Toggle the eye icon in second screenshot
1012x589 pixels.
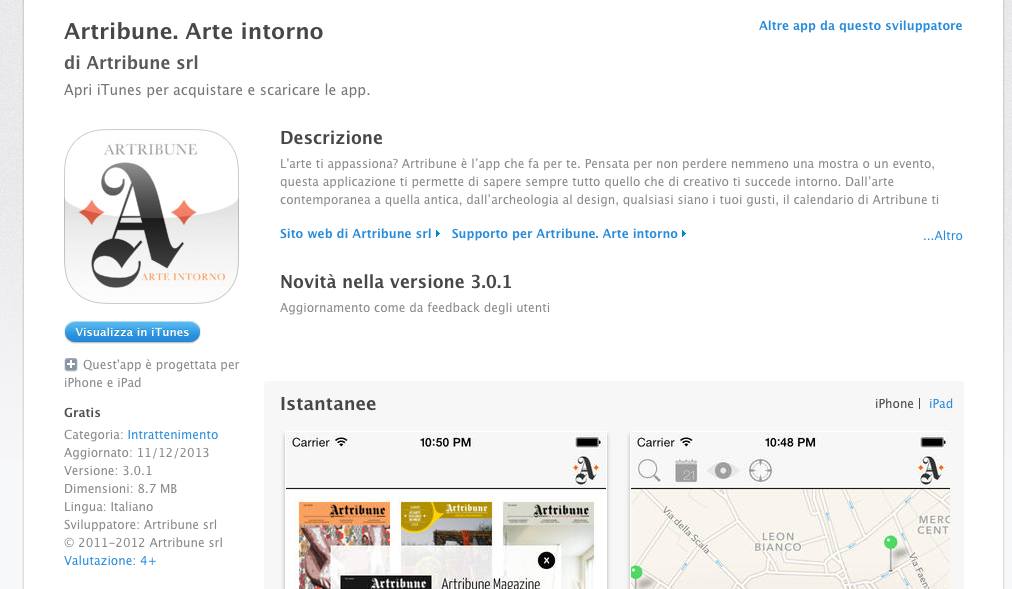coord(723,470)
